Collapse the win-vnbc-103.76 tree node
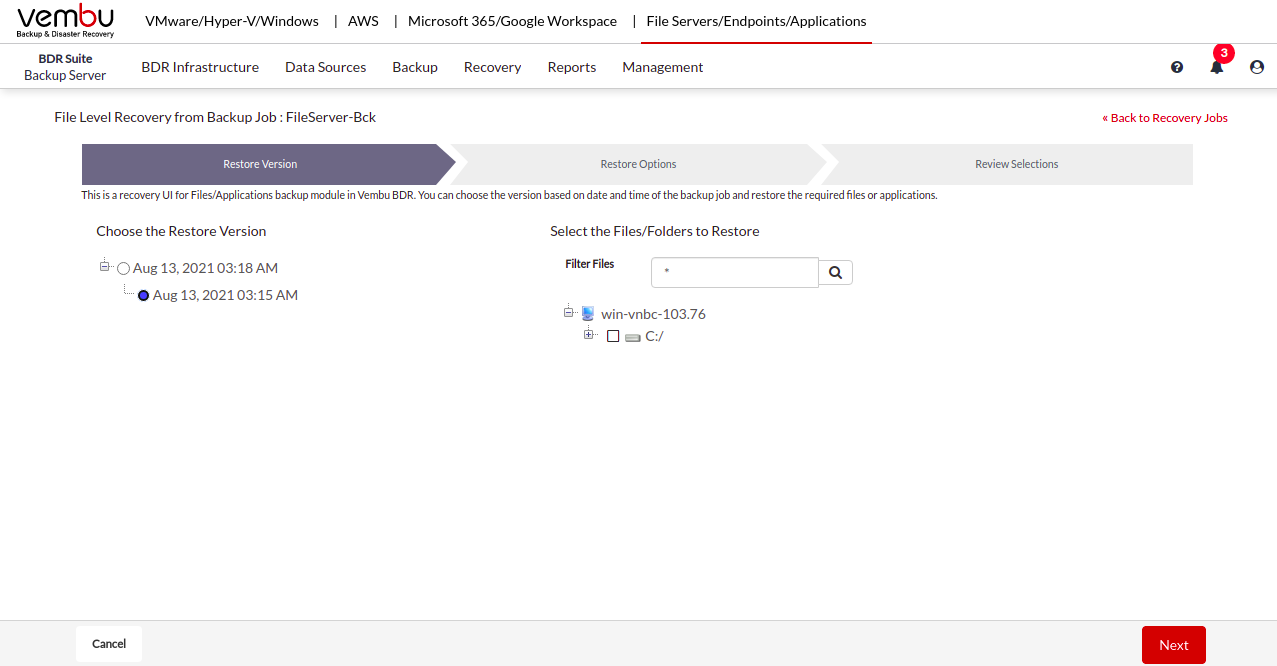The height and width of the screenshot is (666, 1277). (x=569, y=312)
